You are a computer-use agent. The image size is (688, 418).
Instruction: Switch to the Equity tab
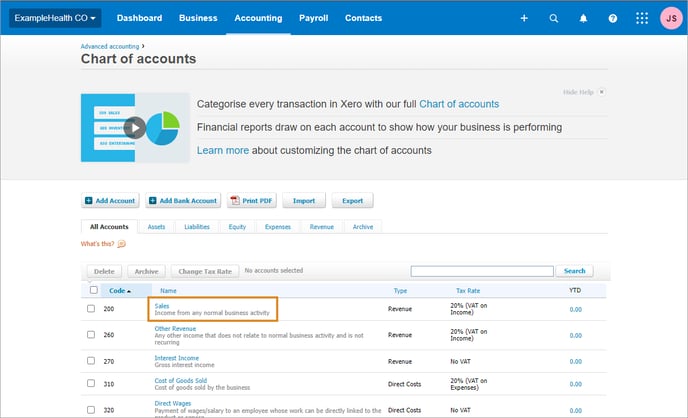[x=237, y=227]
